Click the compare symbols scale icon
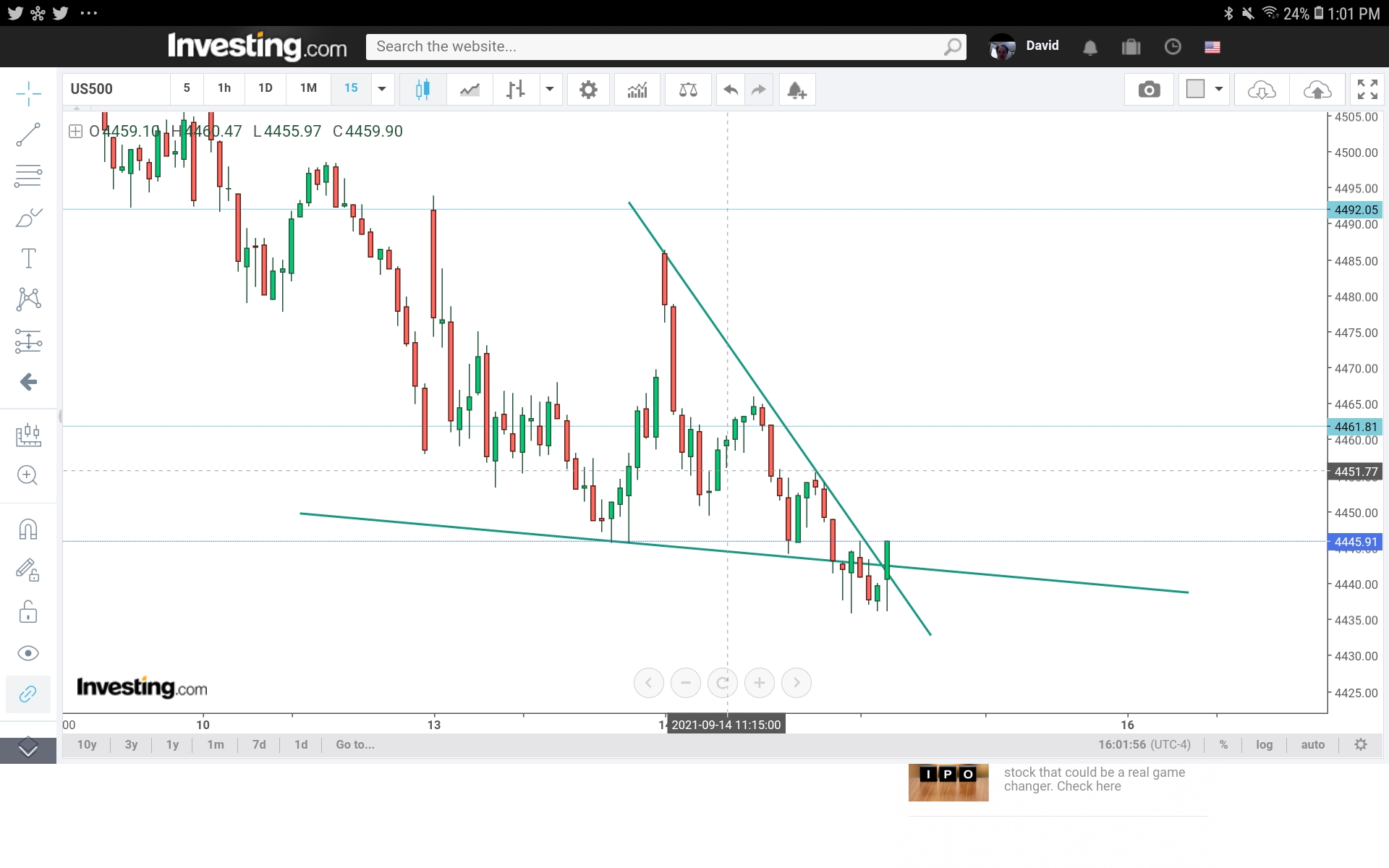 click(x=688, y=90)
